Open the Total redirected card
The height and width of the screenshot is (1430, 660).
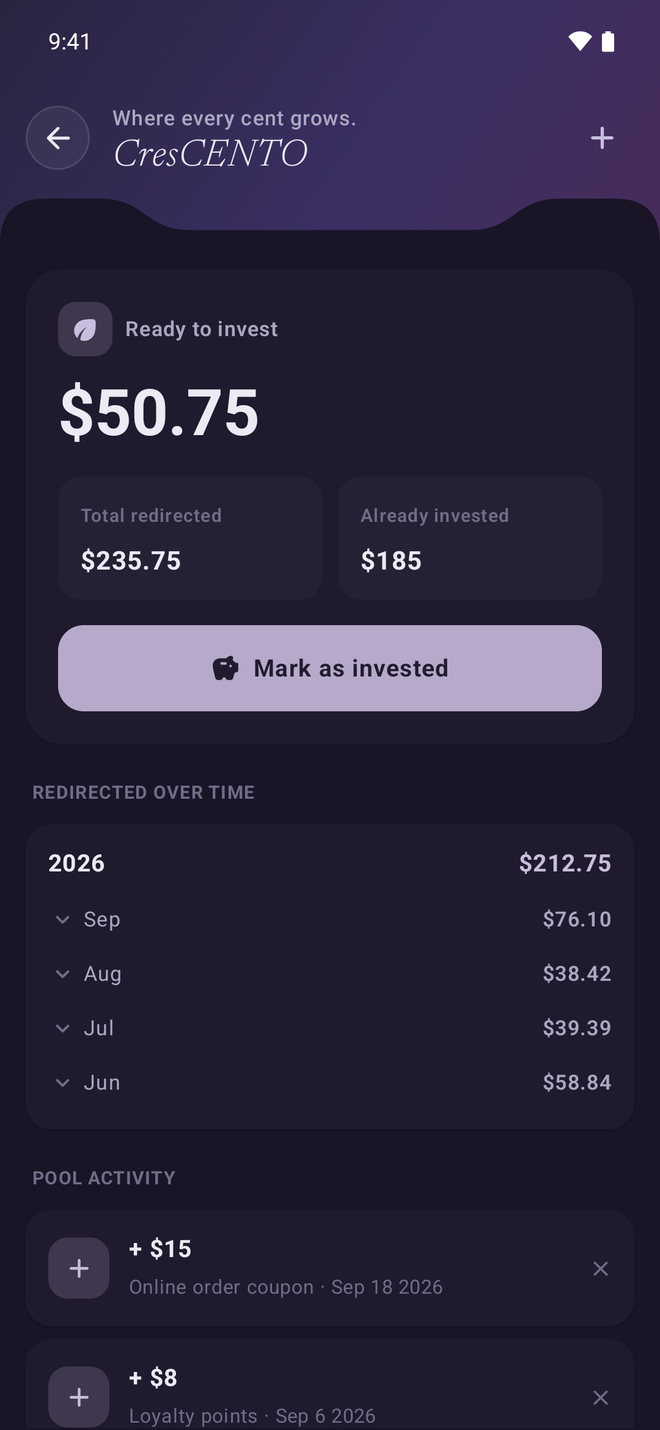coord(190,538)
